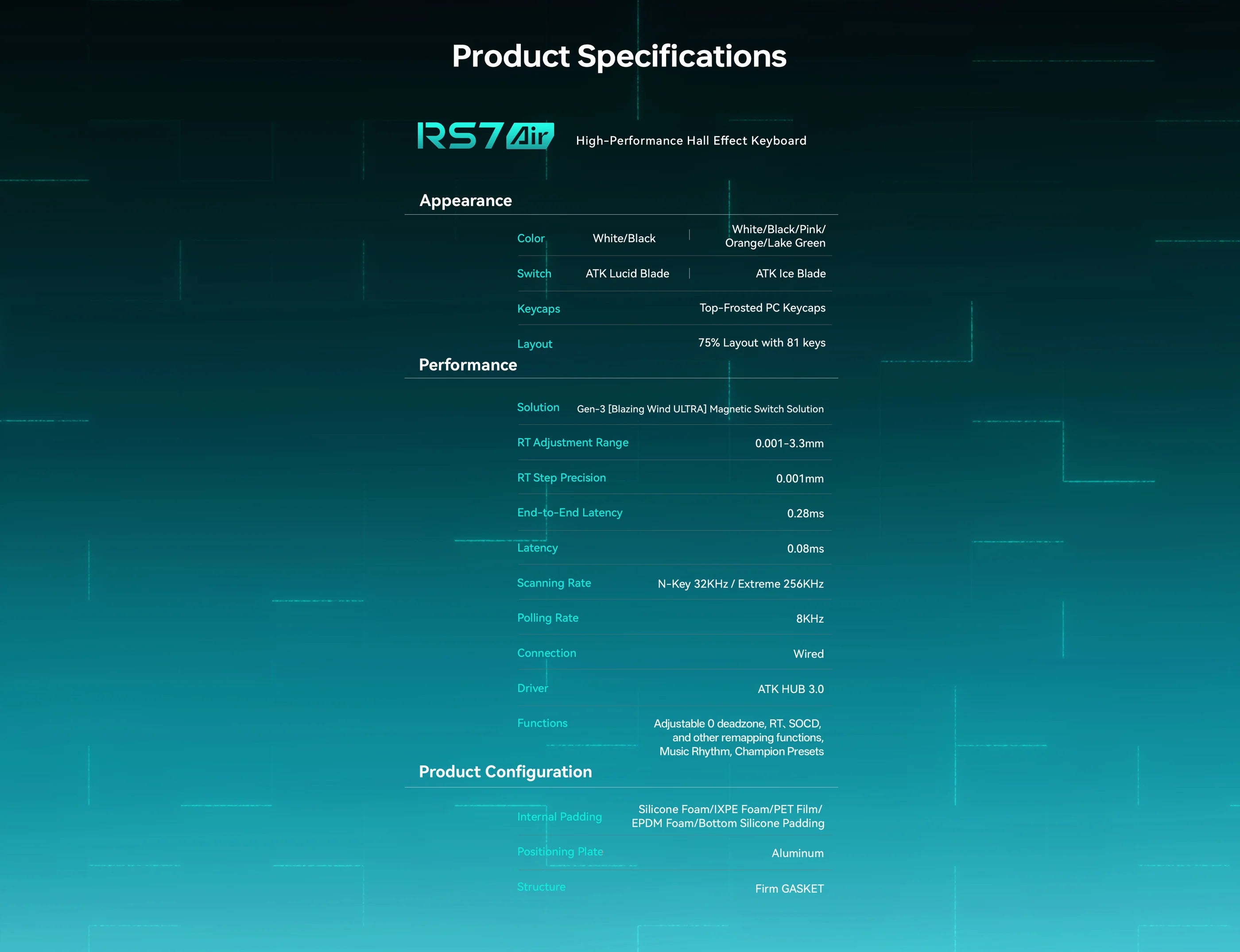Click the Firm GASKET structure value
The width and height of the screenshot is (1240, 952).
click(x=790, y=889)
